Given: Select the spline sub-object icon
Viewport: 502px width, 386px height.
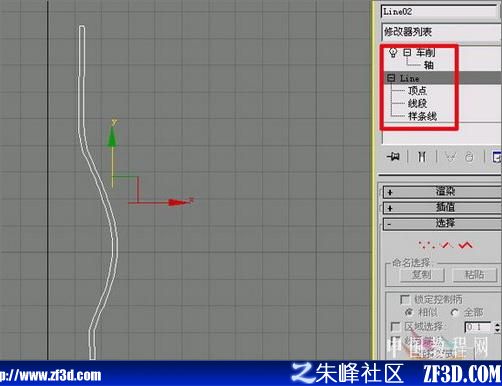Looking at the screenshot, I should point(465,245).
